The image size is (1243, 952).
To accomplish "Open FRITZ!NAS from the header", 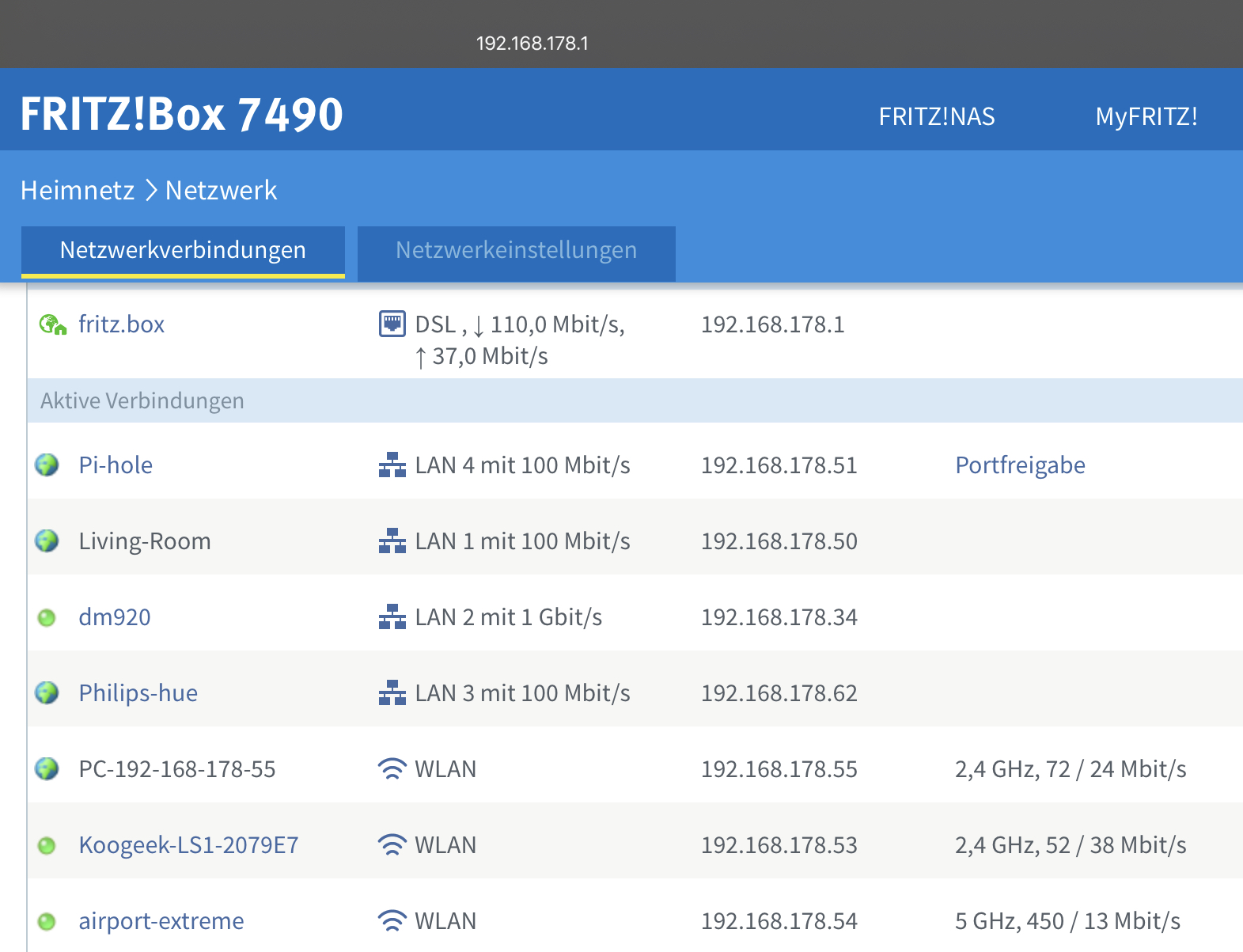I will click(x=937, y=117).
